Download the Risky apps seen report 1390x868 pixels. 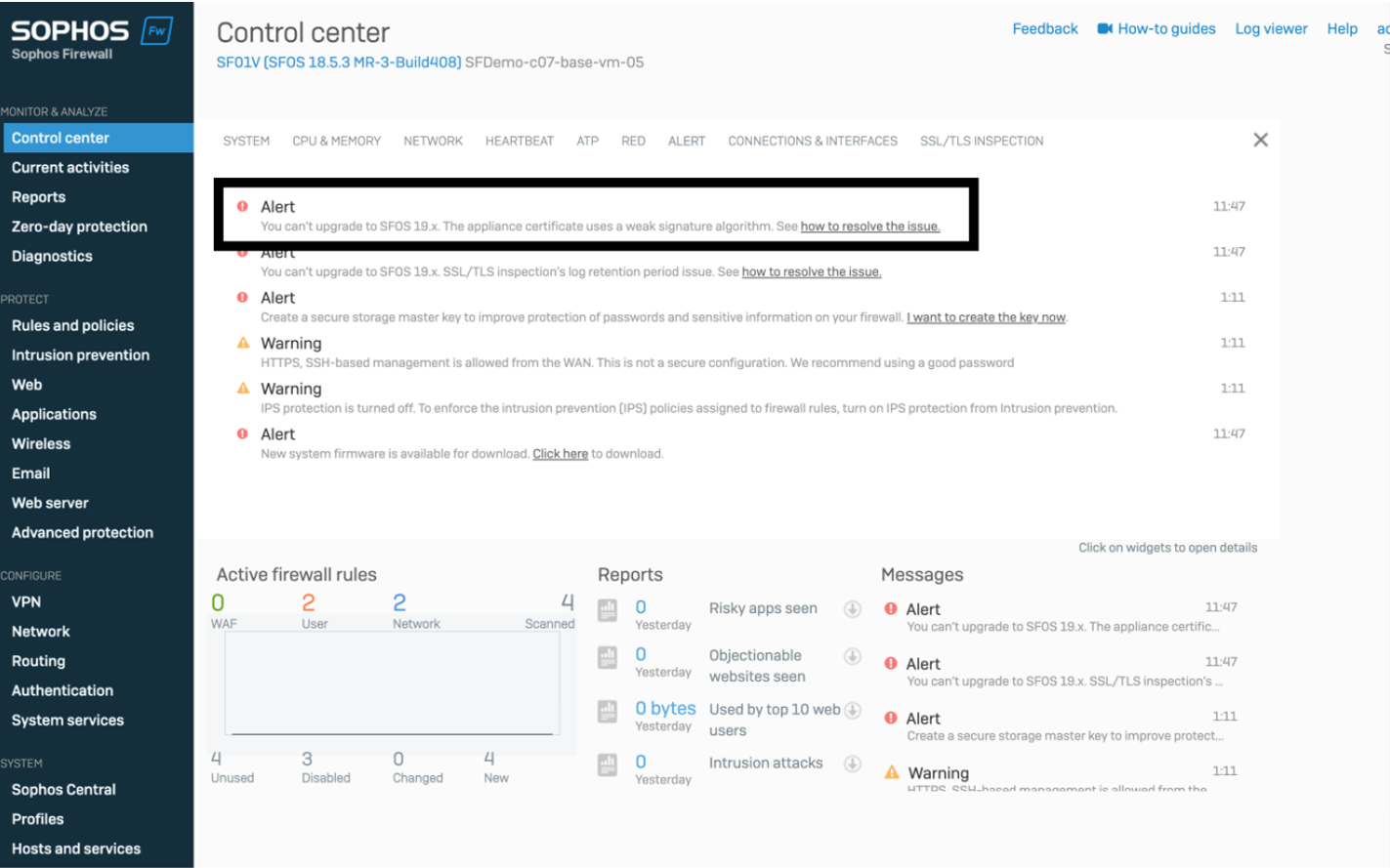pos(852,609)
